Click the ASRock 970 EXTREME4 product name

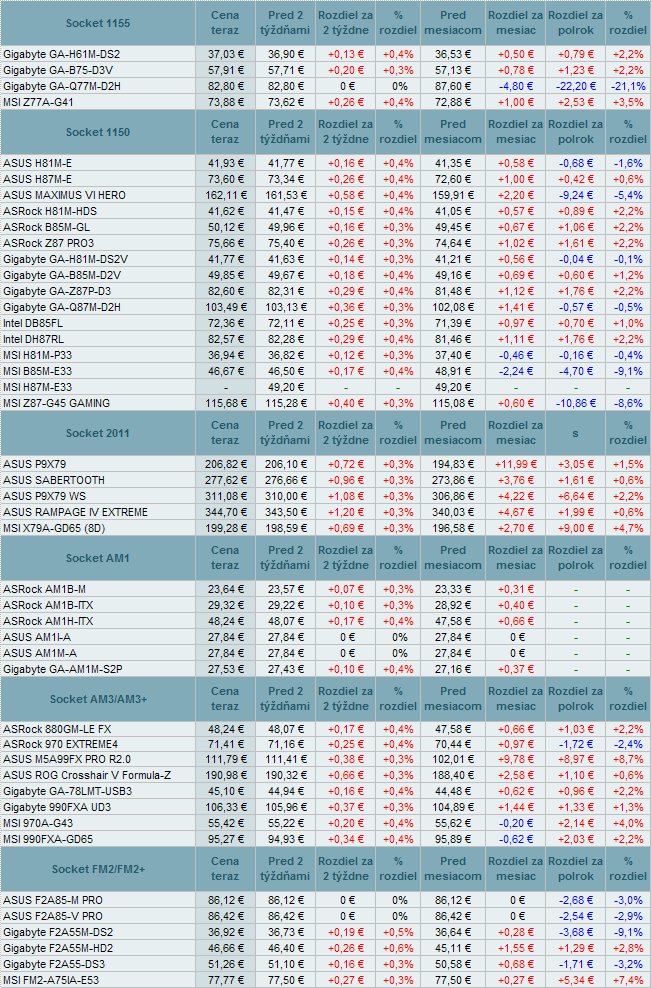[x=60, y=744]
